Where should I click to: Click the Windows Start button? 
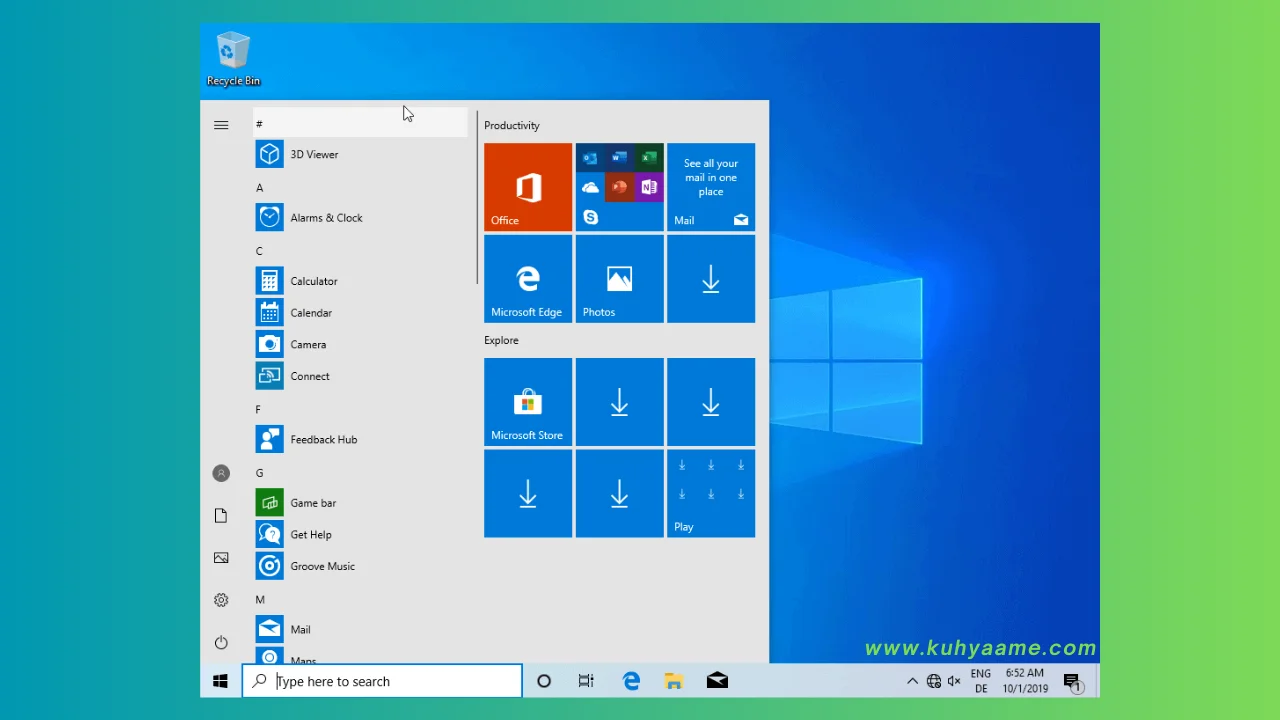(221, 681)
